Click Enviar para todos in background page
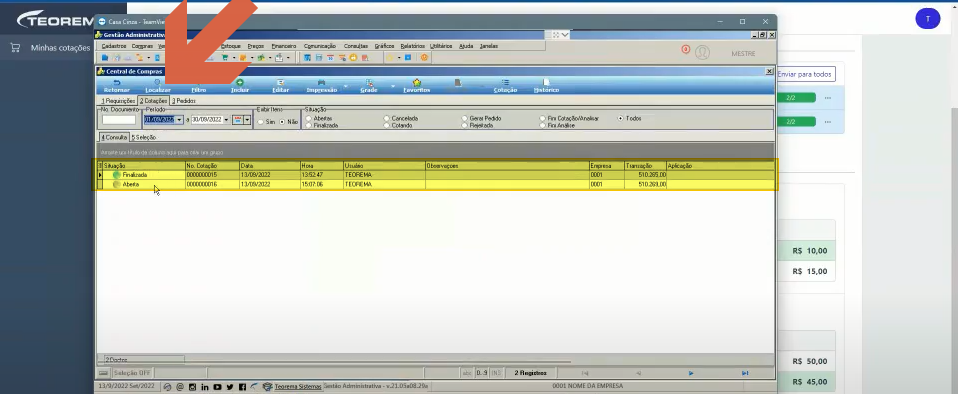 (805, 74)
